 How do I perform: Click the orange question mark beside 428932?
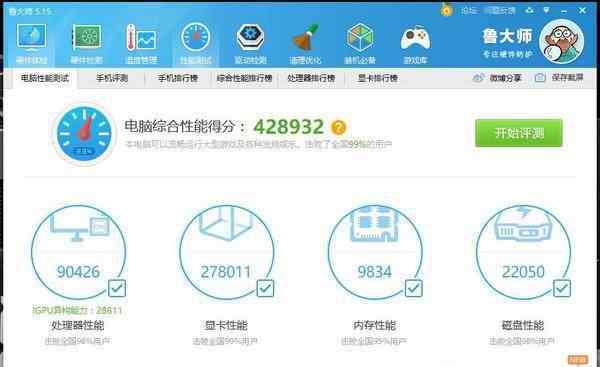click(x=338, y=127)
